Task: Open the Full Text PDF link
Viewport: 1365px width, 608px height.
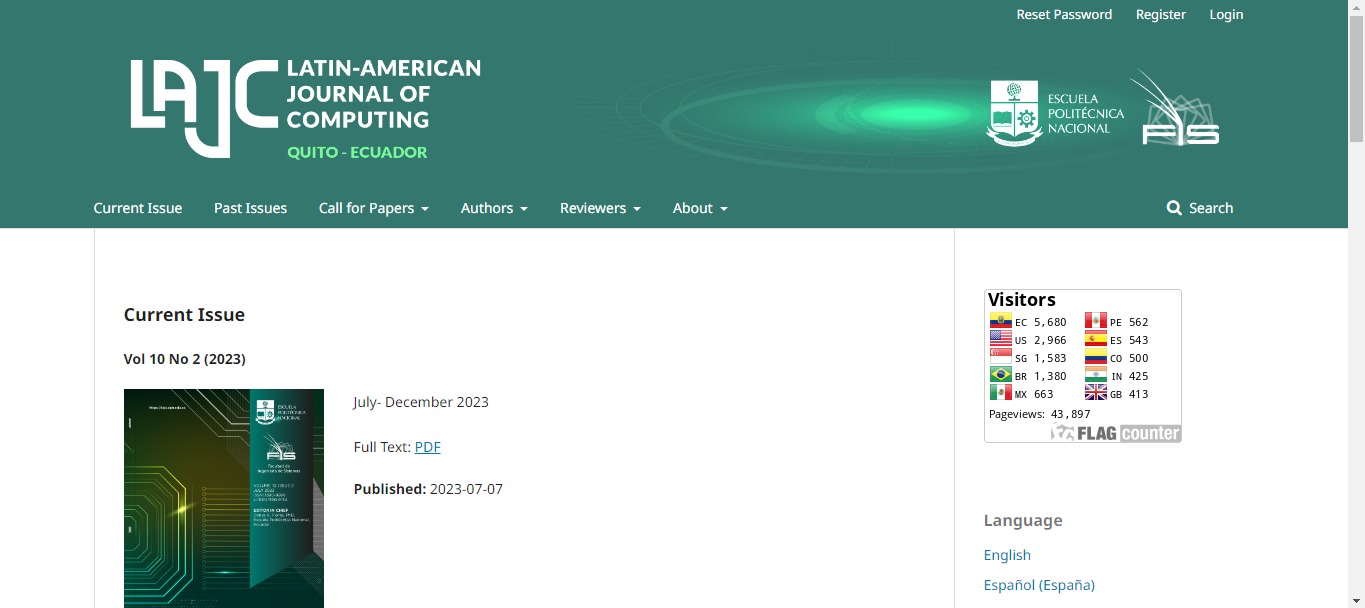Action: point(427,447)
